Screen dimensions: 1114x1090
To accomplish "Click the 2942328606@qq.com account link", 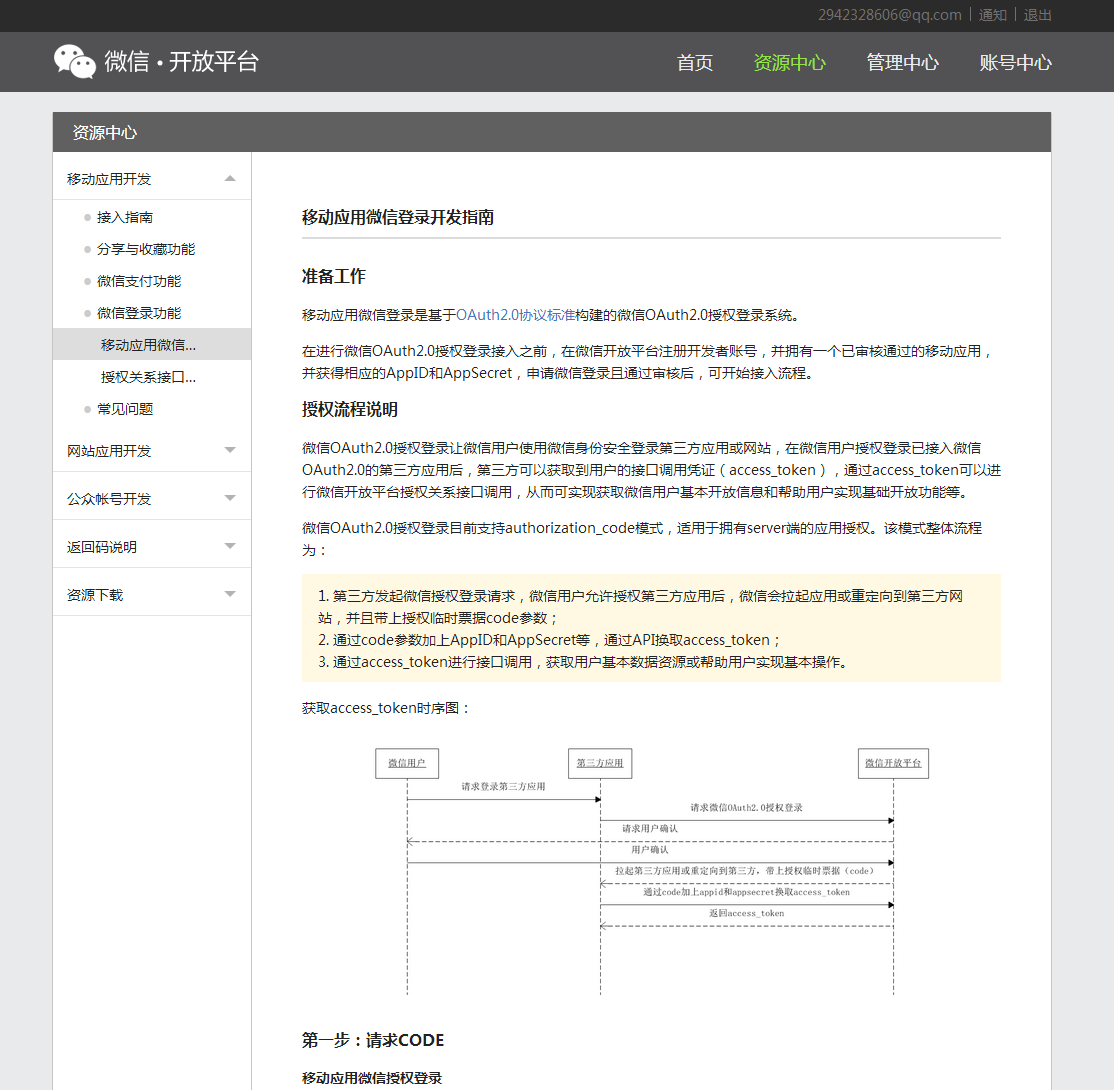I will click(x=889, y=15).
